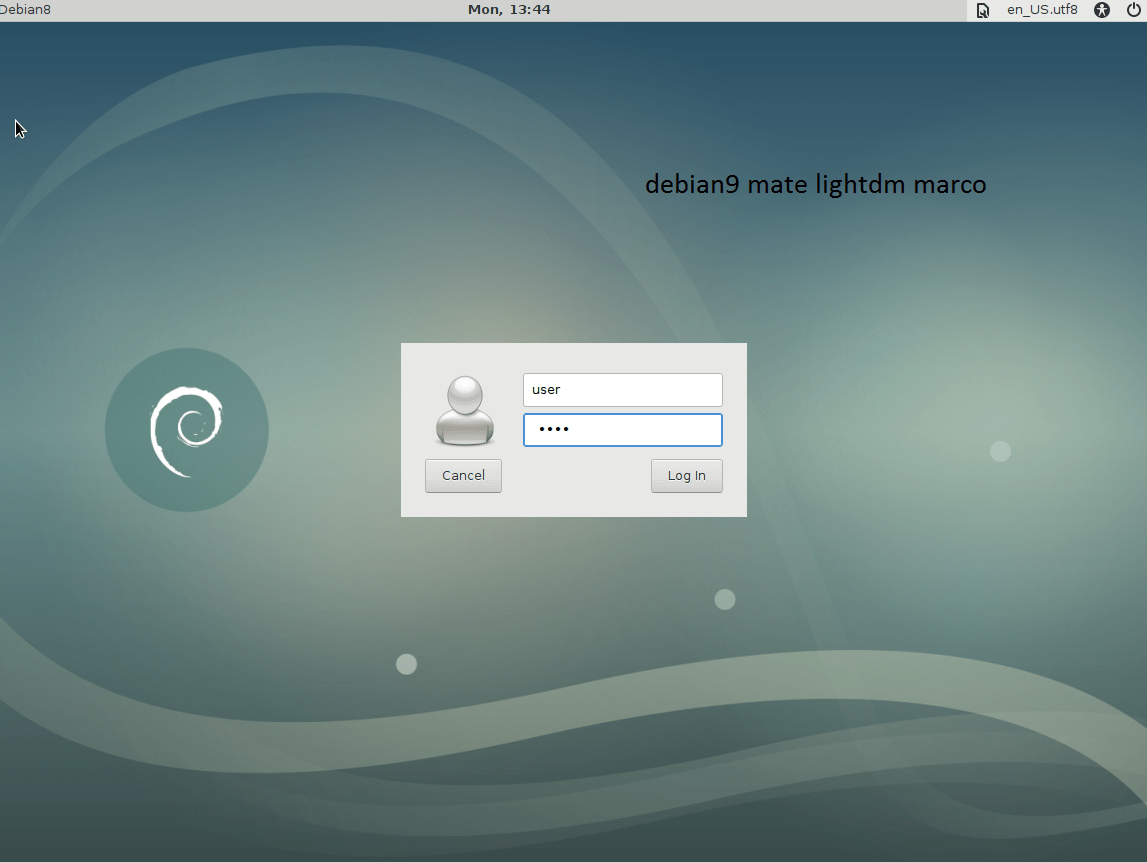Click the Debian swirl logo on the wallpaper
Image resolution: width=1147 pixels, height=863 pixels.
coord(186,428)
